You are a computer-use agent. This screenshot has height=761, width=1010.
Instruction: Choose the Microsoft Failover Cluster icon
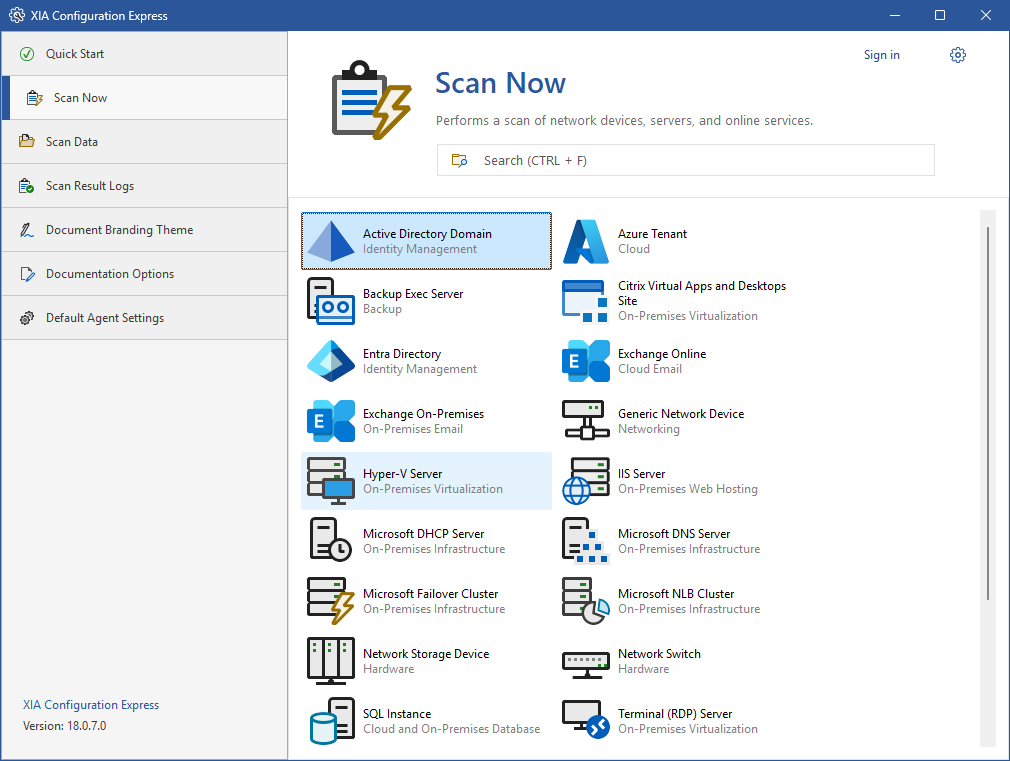tap(331, 601)
